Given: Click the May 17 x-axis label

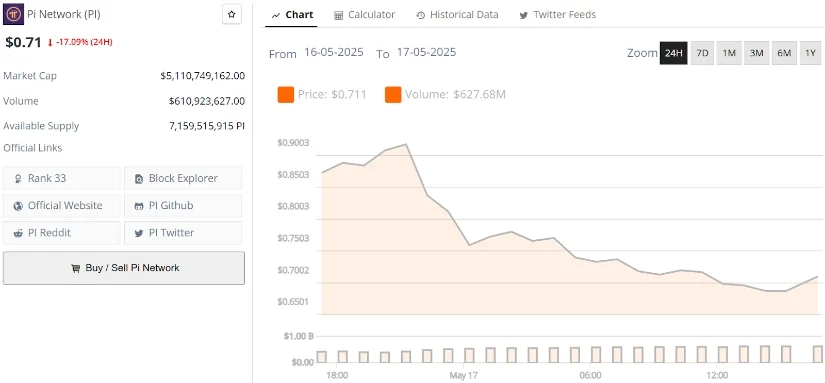Looking at the screenshot, I should pyautogui.click(x=463, y=376).
